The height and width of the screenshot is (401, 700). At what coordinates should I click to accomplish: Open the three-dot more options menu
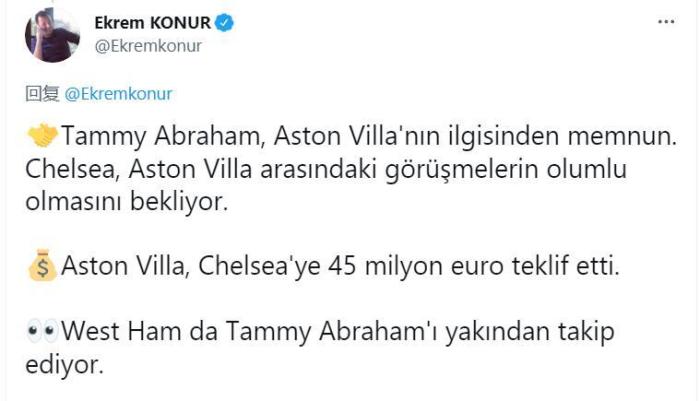[666, 21]
